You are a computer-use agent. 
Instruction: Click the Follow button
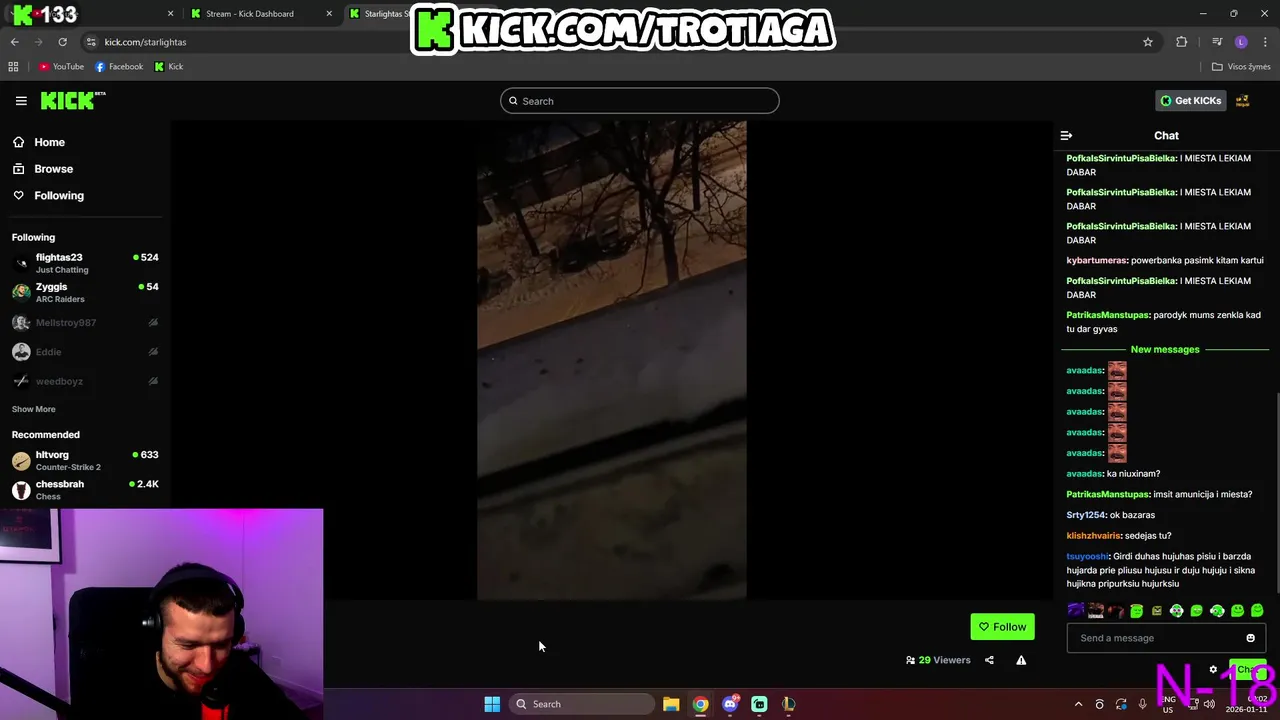pos(1002,627)
